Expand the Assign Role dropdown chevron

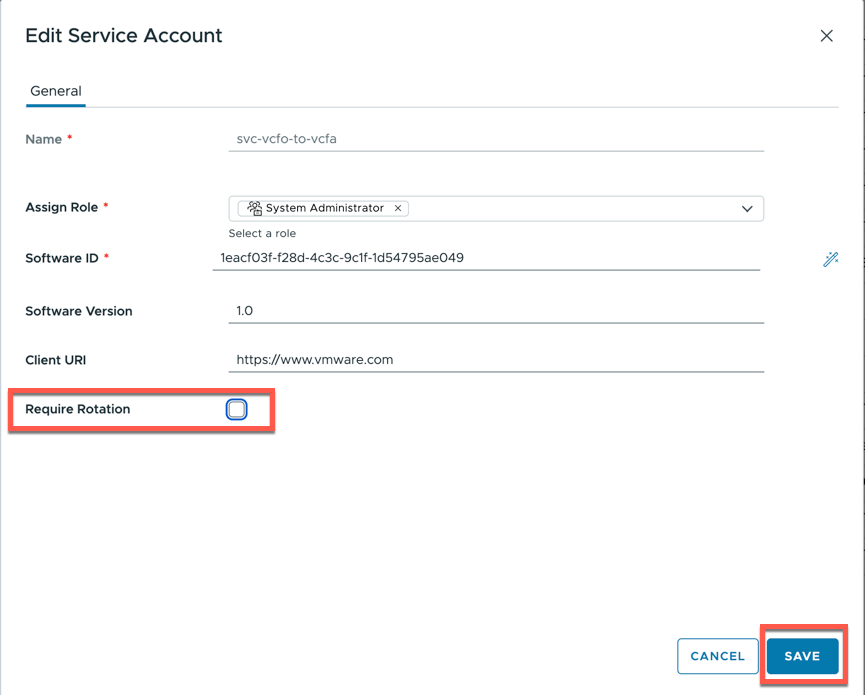tap(747, 209)
